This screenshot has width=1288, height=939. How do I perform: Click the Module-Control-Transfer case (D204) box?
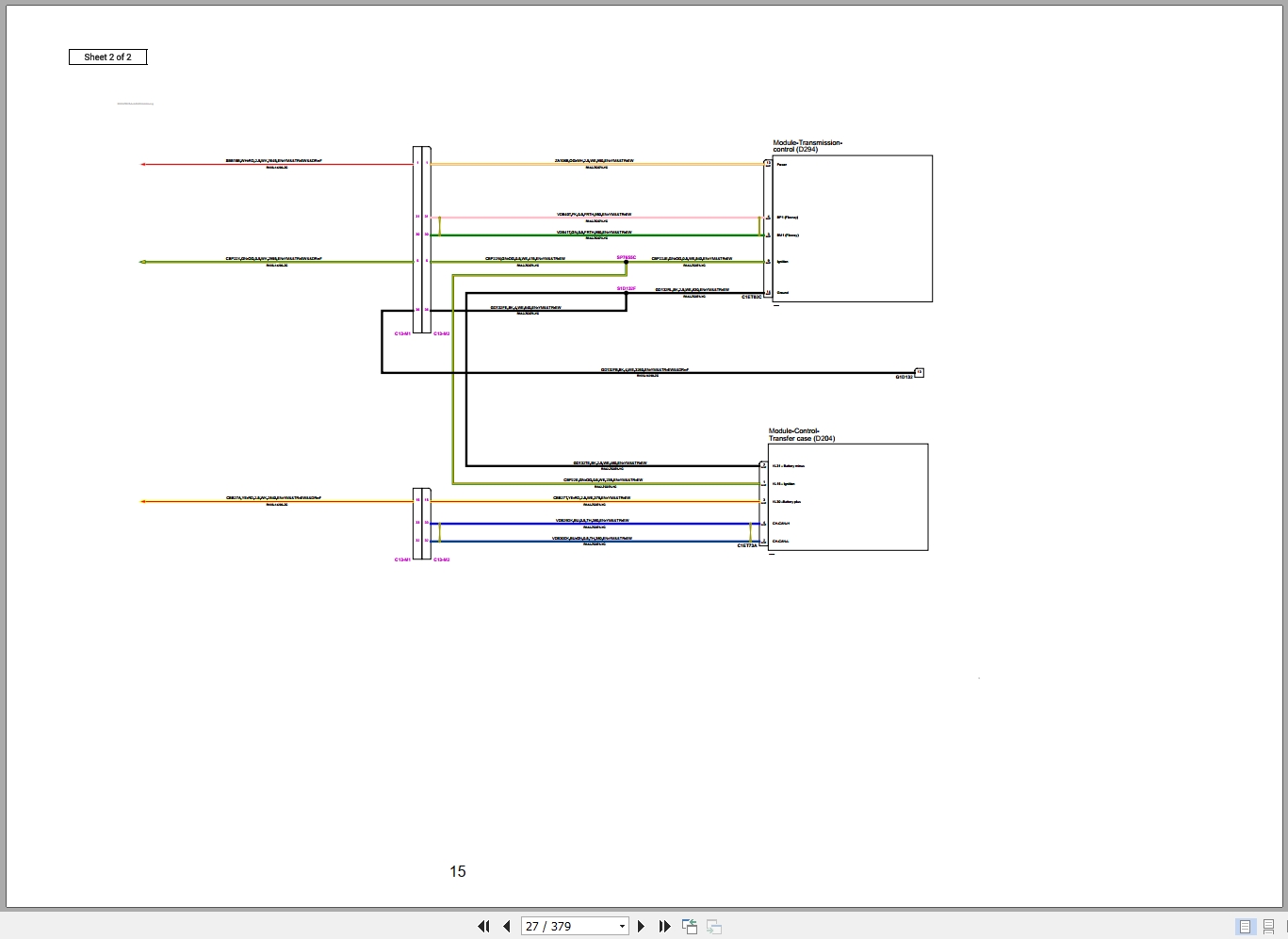tap(848, 496)
